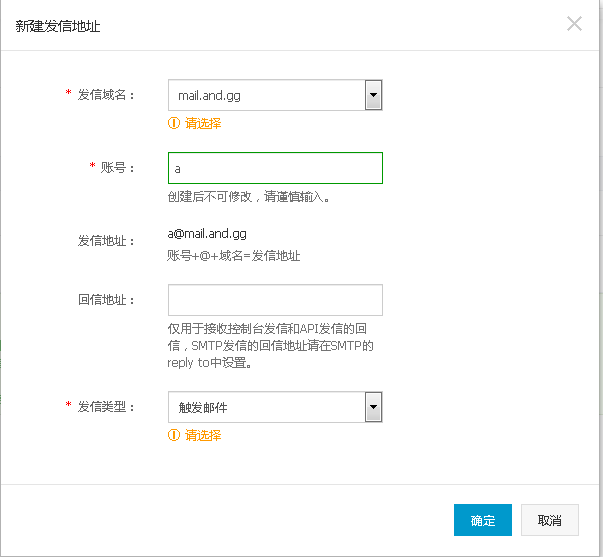603x557 pixels.
Task: Click the 账号 field label
Action: [x=119, y=167]
